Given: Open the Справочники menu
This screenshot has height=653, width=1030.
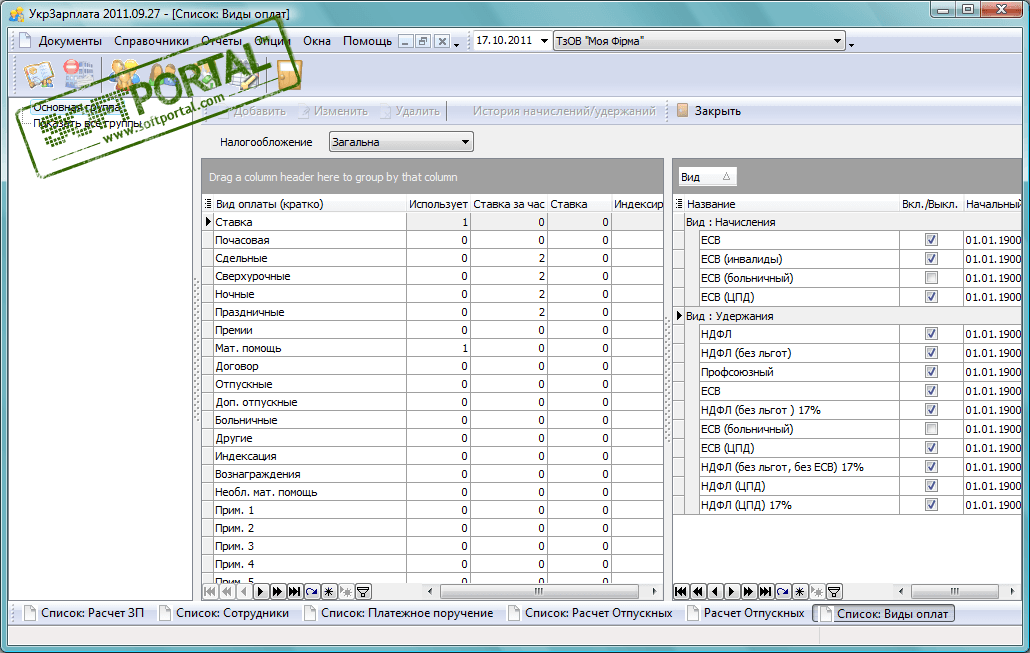Looking at the screenshot, I should (151, 41).
